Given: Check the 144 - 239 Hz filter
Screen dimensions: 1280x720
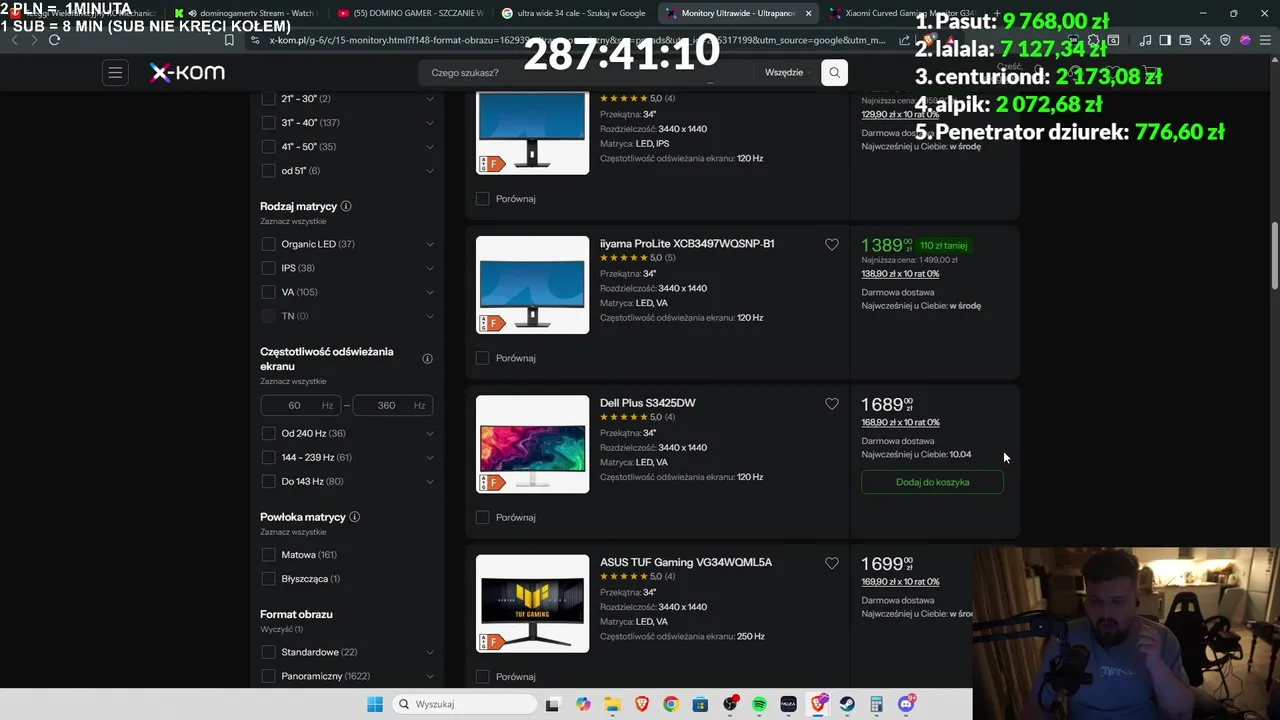Looking at the screenshot, I should 268,457.
